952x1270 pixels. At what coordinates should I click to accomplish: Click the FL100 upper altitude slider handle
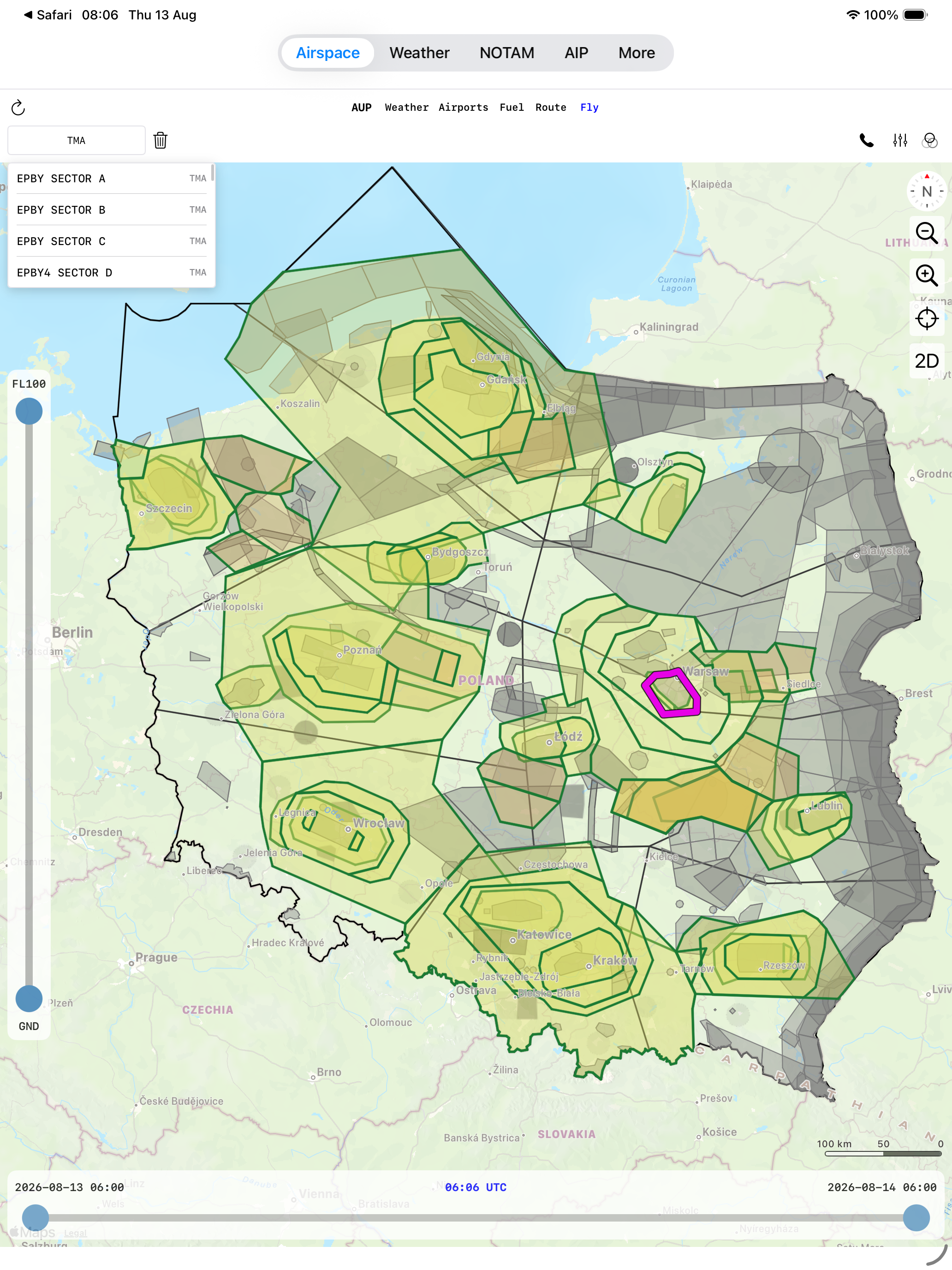pos(29,411)
